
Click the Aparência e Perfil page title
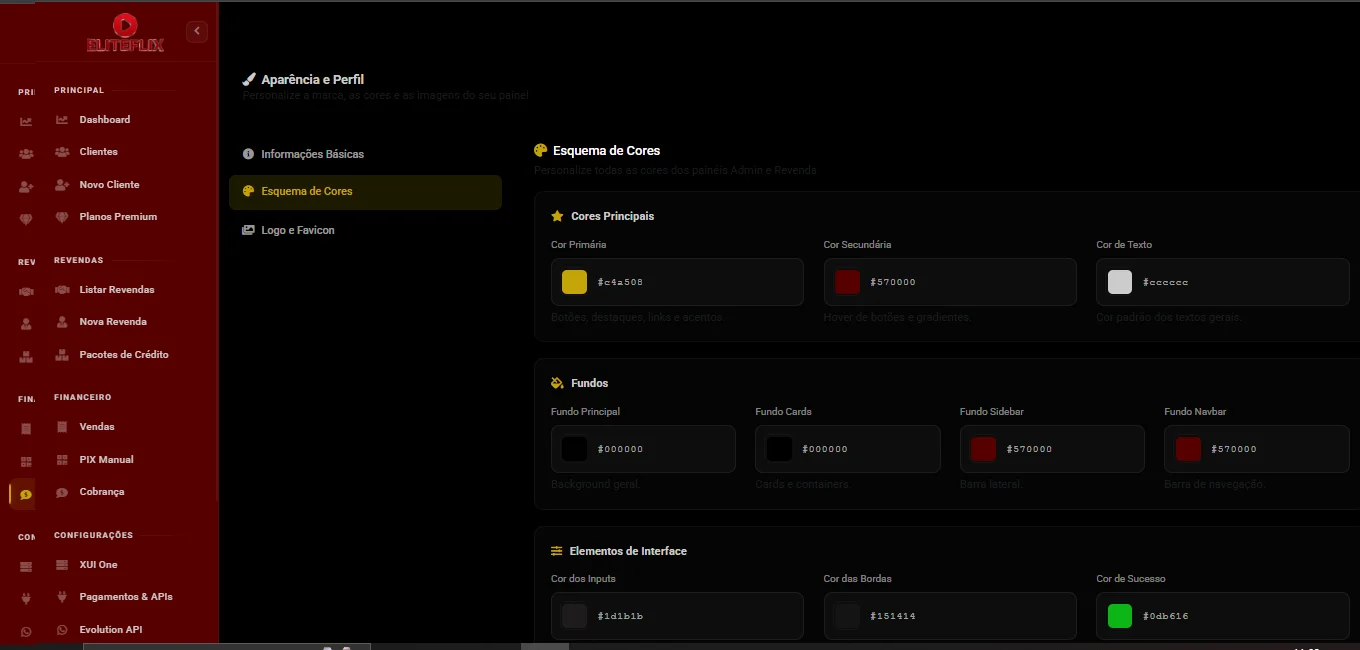pos(313,79)
